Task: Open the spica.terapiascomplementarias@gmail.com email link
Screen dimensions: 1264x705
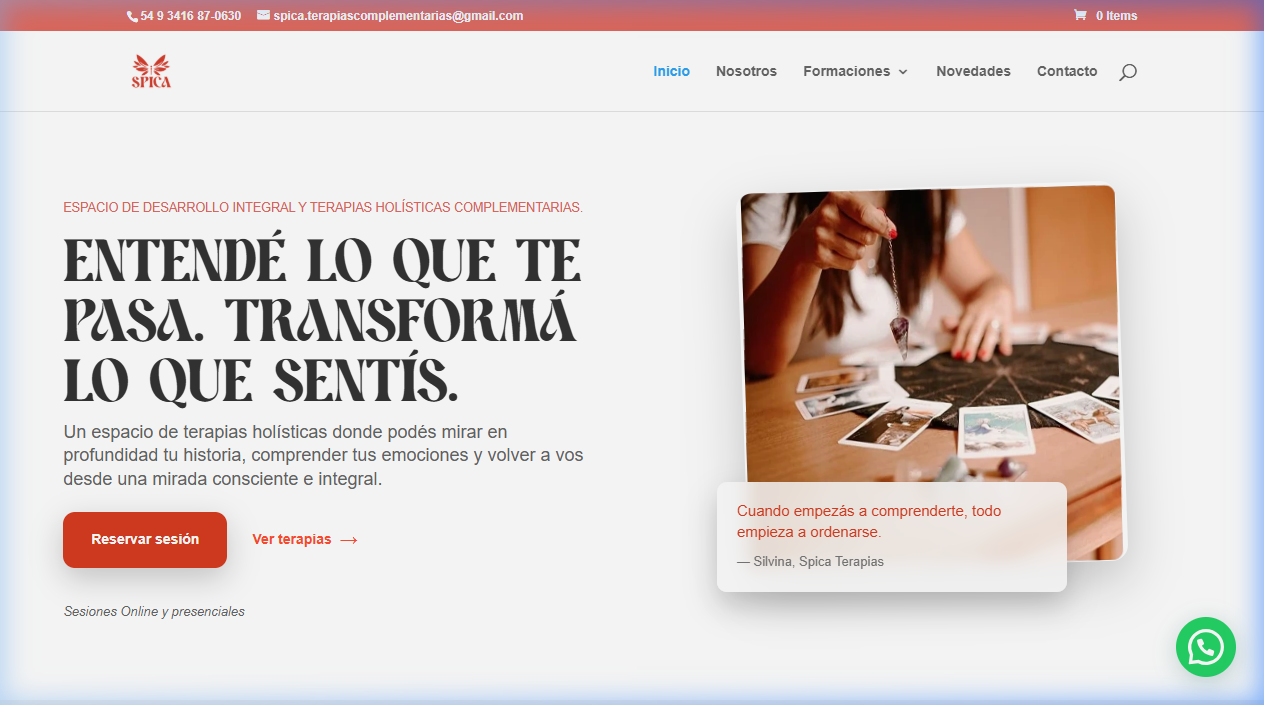Action: [x=398, y=16]
